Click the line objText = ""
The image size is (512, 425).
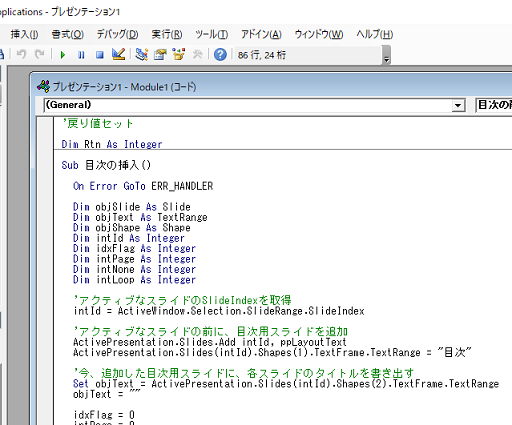coord(107,394)
